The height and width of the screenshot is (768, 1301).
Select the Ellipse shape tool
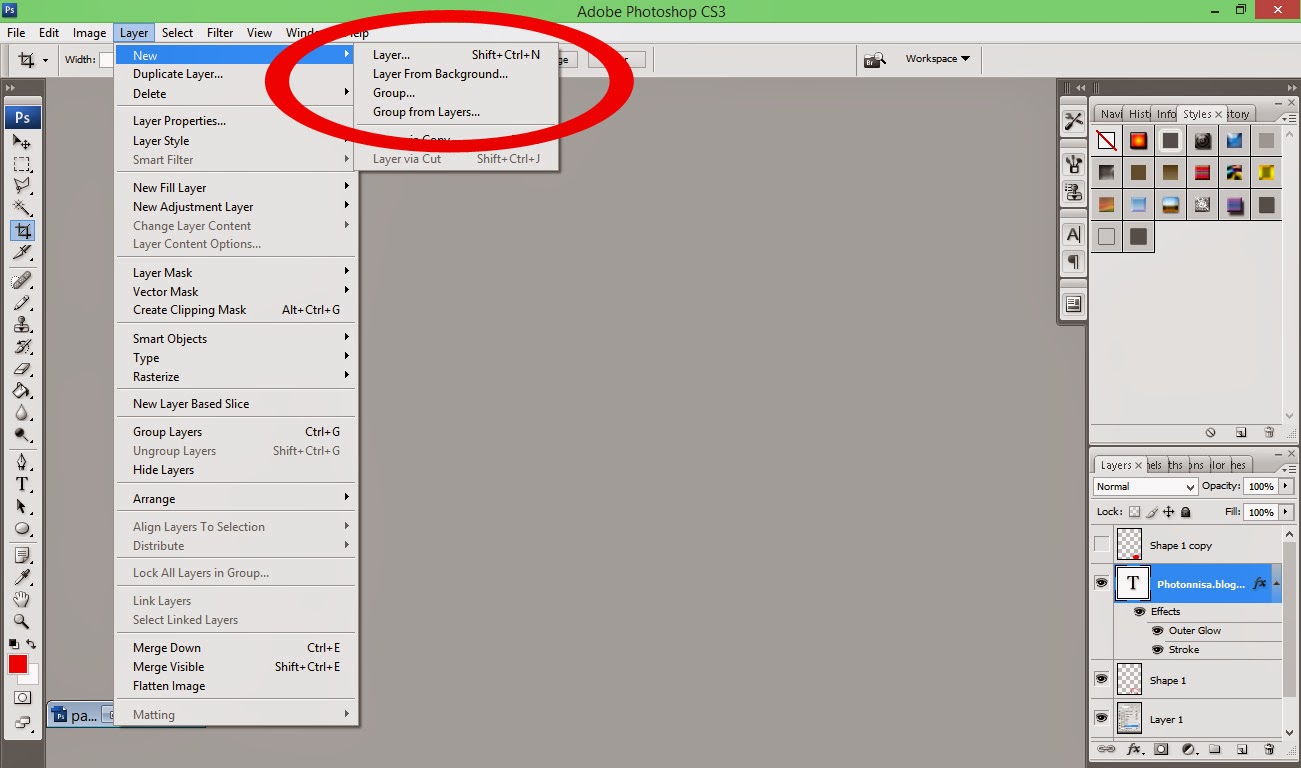[x=22, y=529]
